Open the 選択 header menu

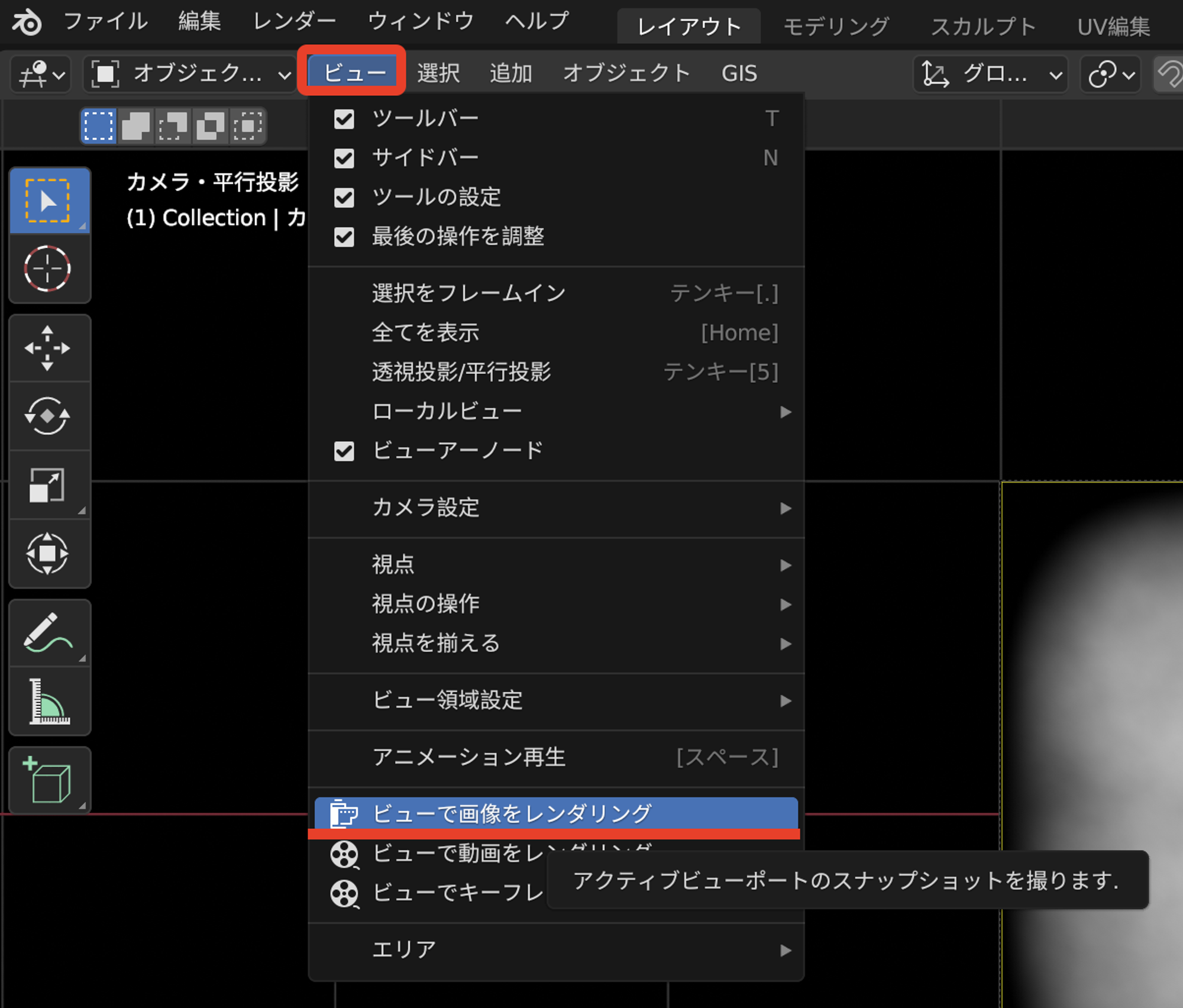pyautogui.click(x=438, y=73)
